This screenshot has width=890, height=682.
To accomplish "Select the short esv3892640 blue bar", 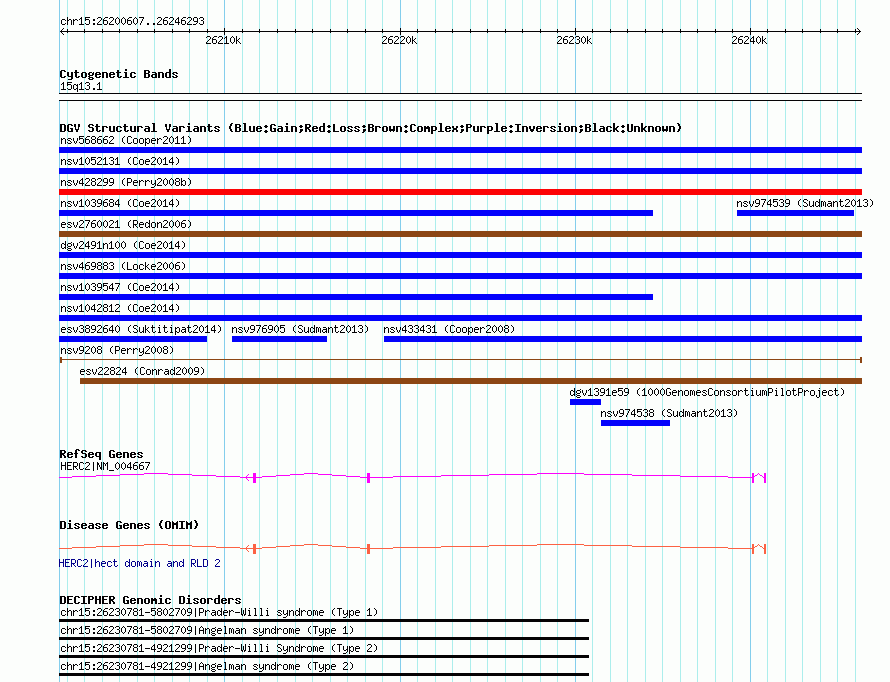I will coord(133,339).
